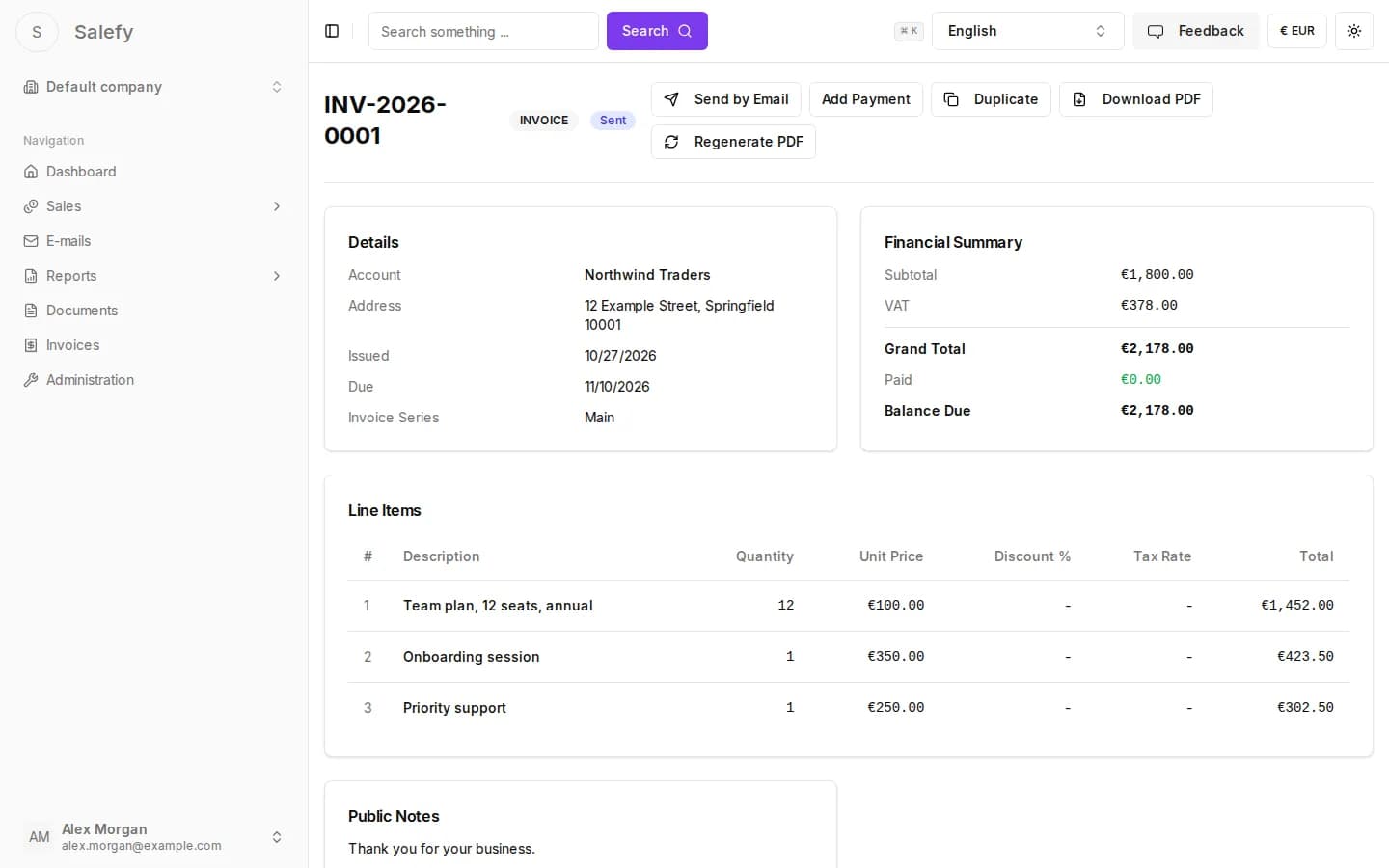Screen dimensions: 1389x868
Task: Select the Northwind Traders account name
Action: (647, 275)
